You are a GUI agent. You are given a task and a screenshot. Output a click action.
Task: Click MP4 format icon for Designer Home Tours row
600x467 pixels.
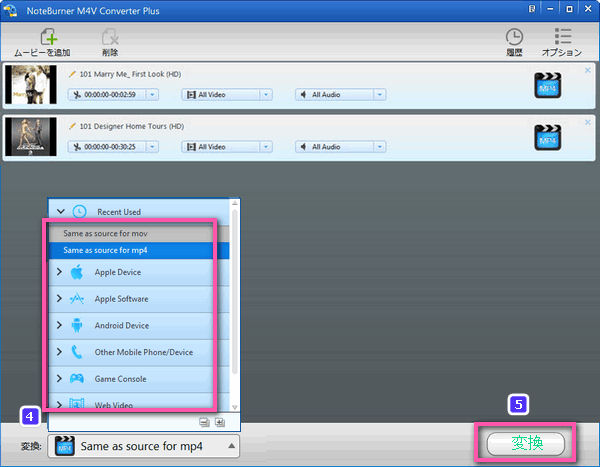tap(548, 137)
